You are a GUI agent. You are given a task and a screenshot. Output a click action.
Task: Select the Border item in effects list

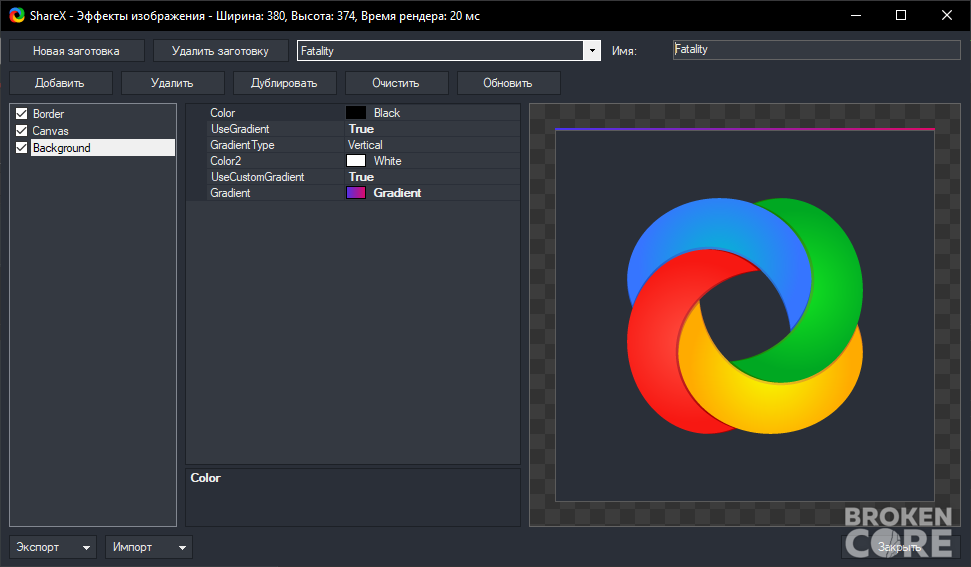(x=48, y=114)
